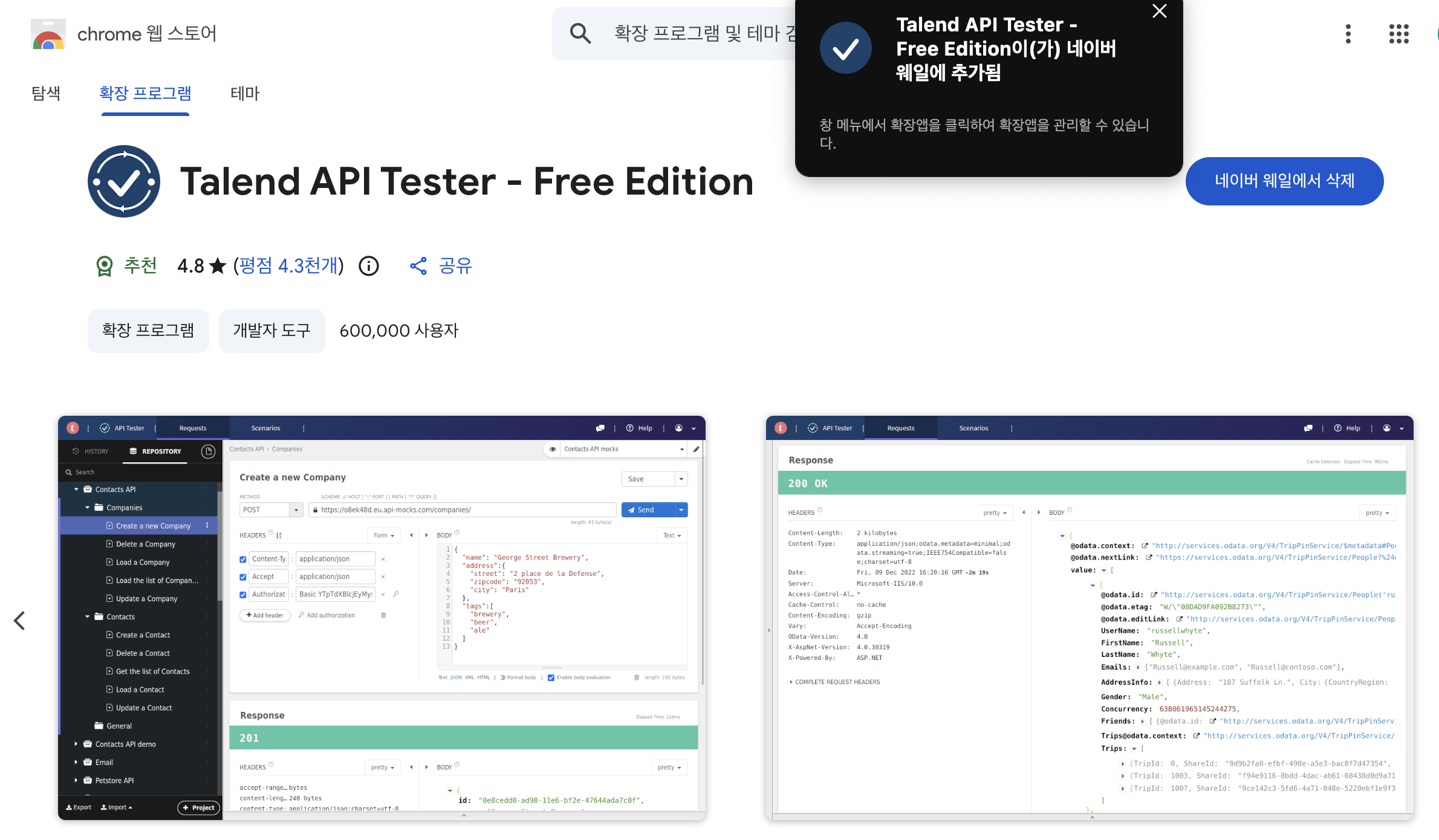Click the 개발자 도구 category chip
Screen dimensions: 1439x840
271,331
